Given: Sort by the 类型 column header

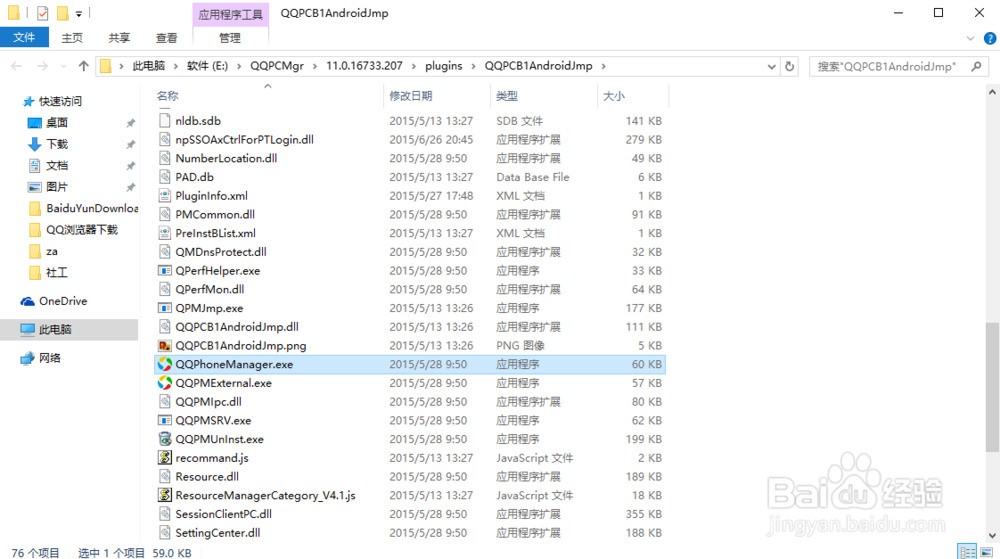Looking at the screenshot, I should tap(507, 96).
